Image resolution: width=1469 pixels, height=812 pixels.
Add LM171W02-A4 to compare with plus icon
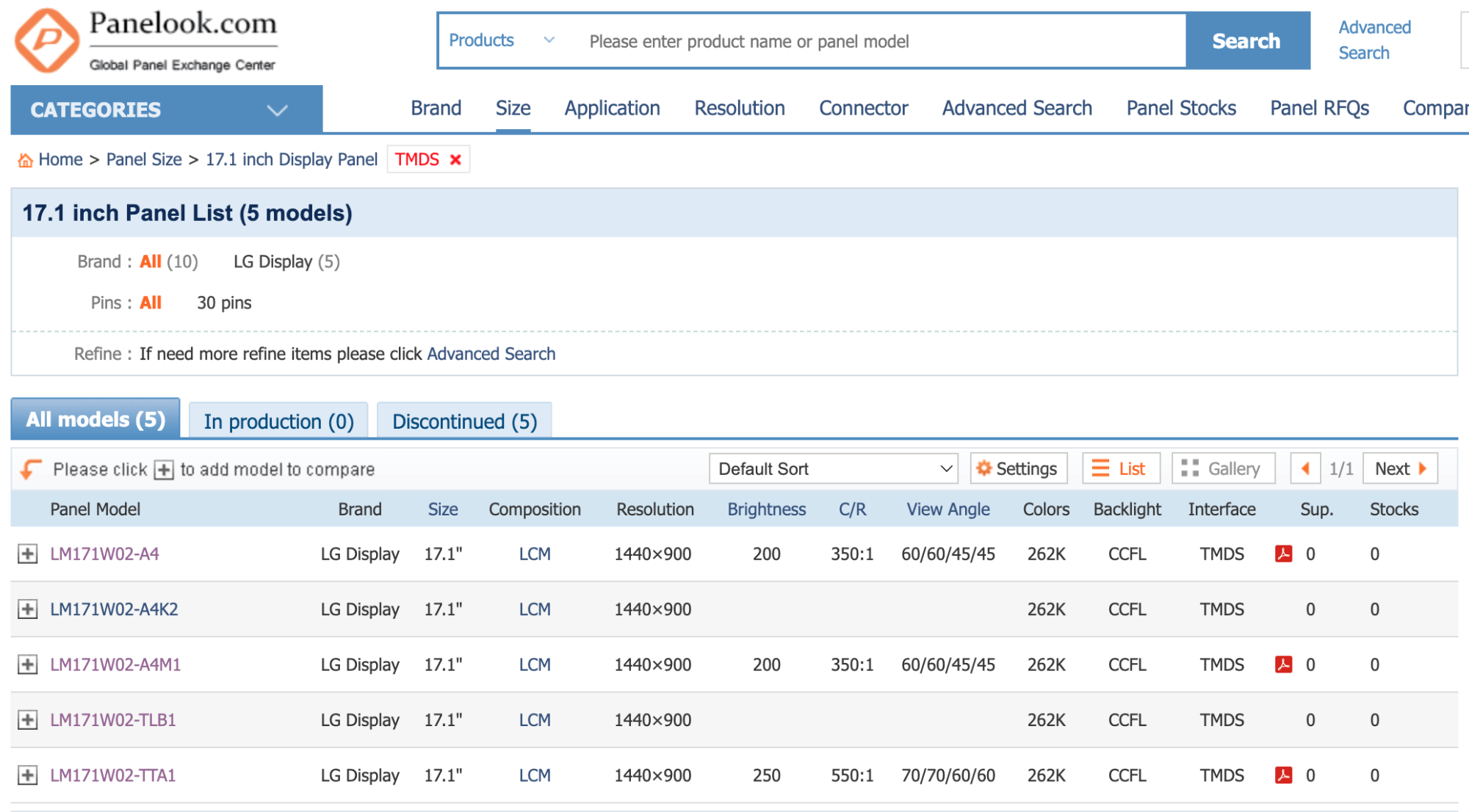27,554
